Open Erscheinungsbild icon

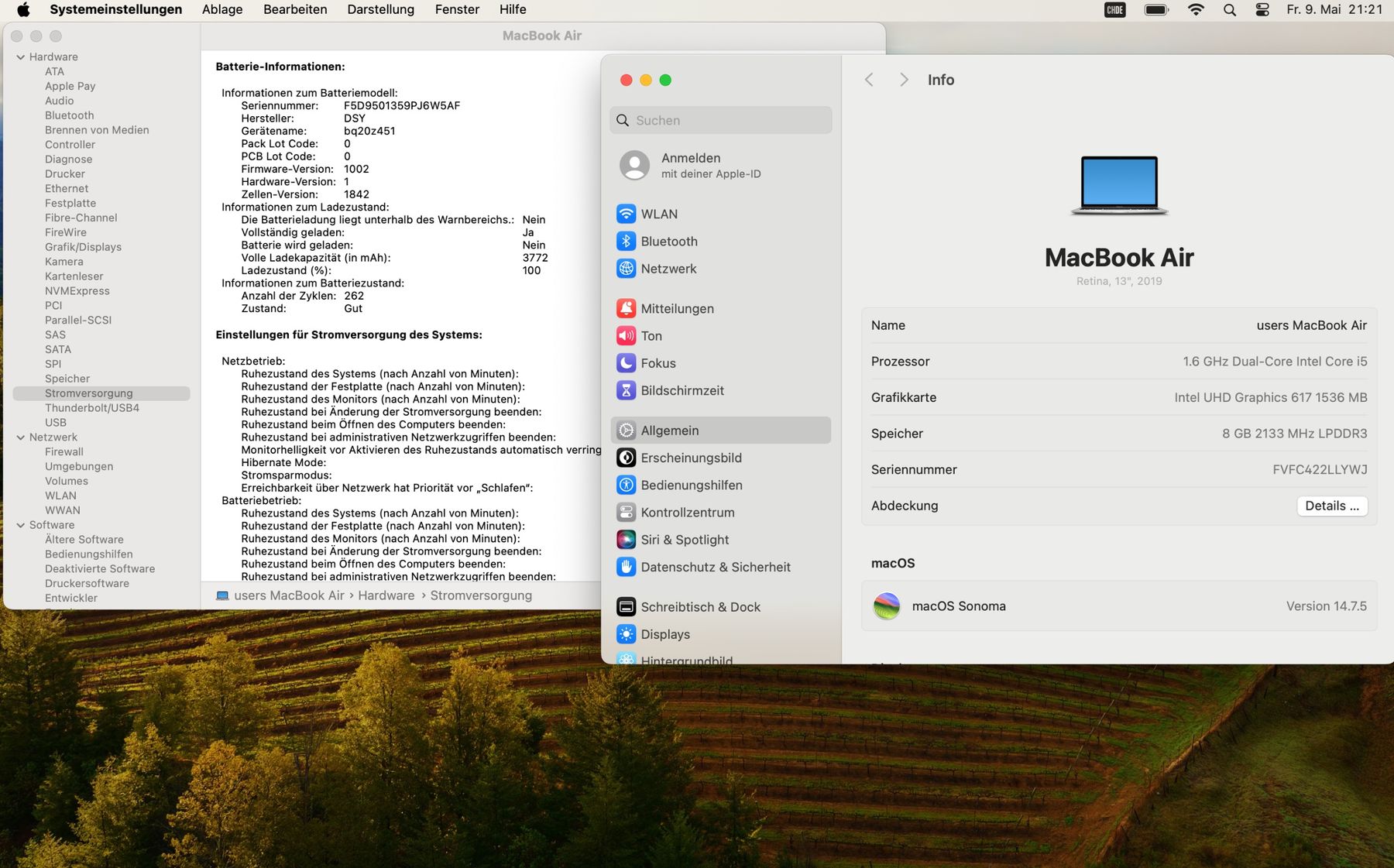626,458
